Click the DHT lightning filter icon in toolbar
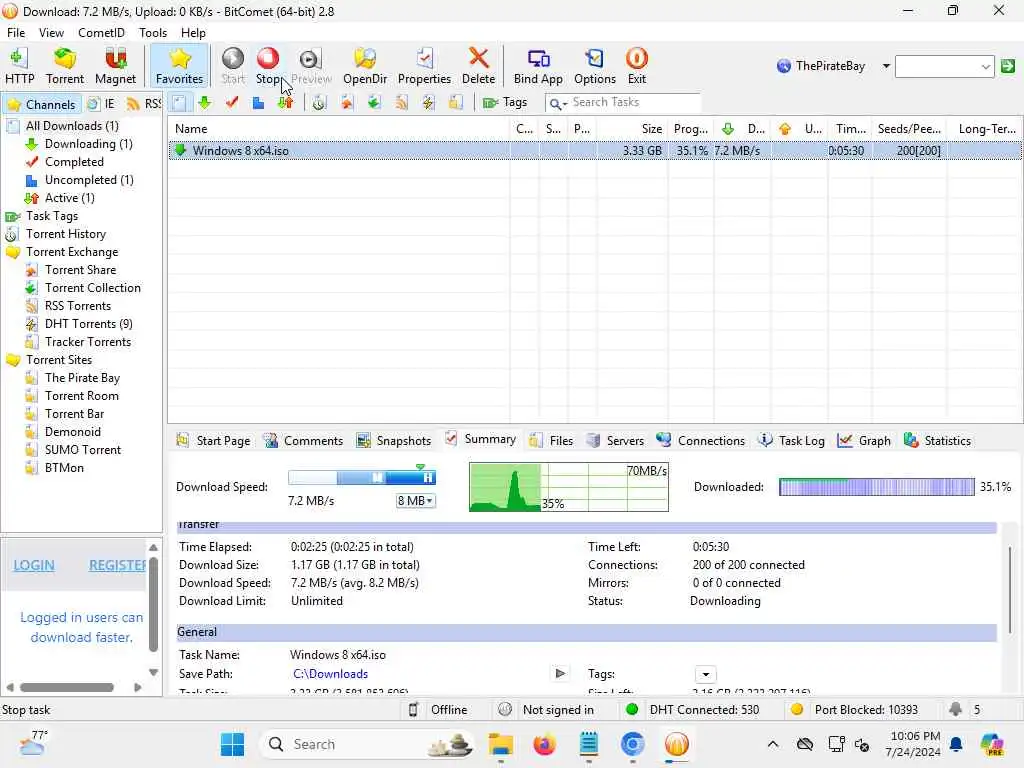This screenshot has width=1024, height=768. pos(428,103)
